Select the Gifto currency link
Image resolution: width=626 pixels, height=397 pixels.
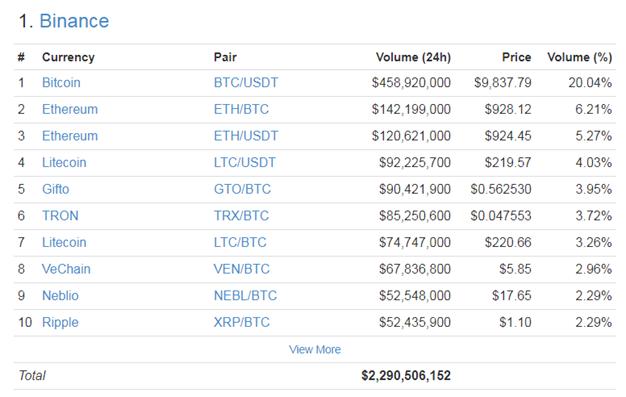55,189
